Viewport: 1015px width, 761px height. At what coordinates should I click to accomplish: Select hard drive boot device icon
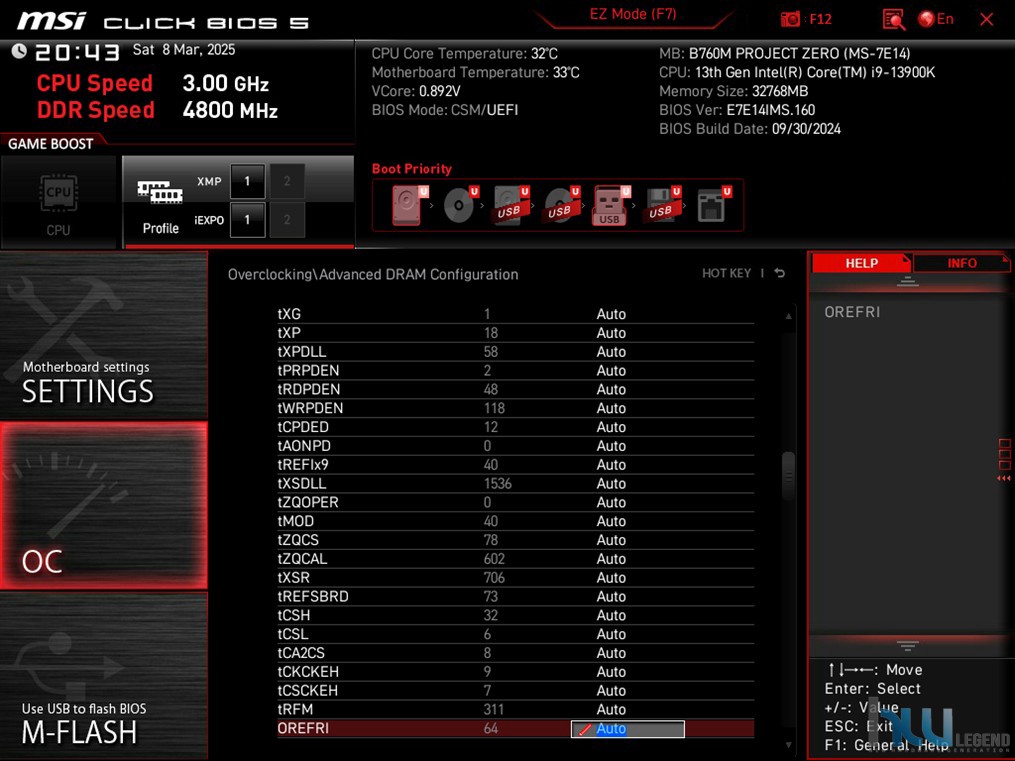408,204
